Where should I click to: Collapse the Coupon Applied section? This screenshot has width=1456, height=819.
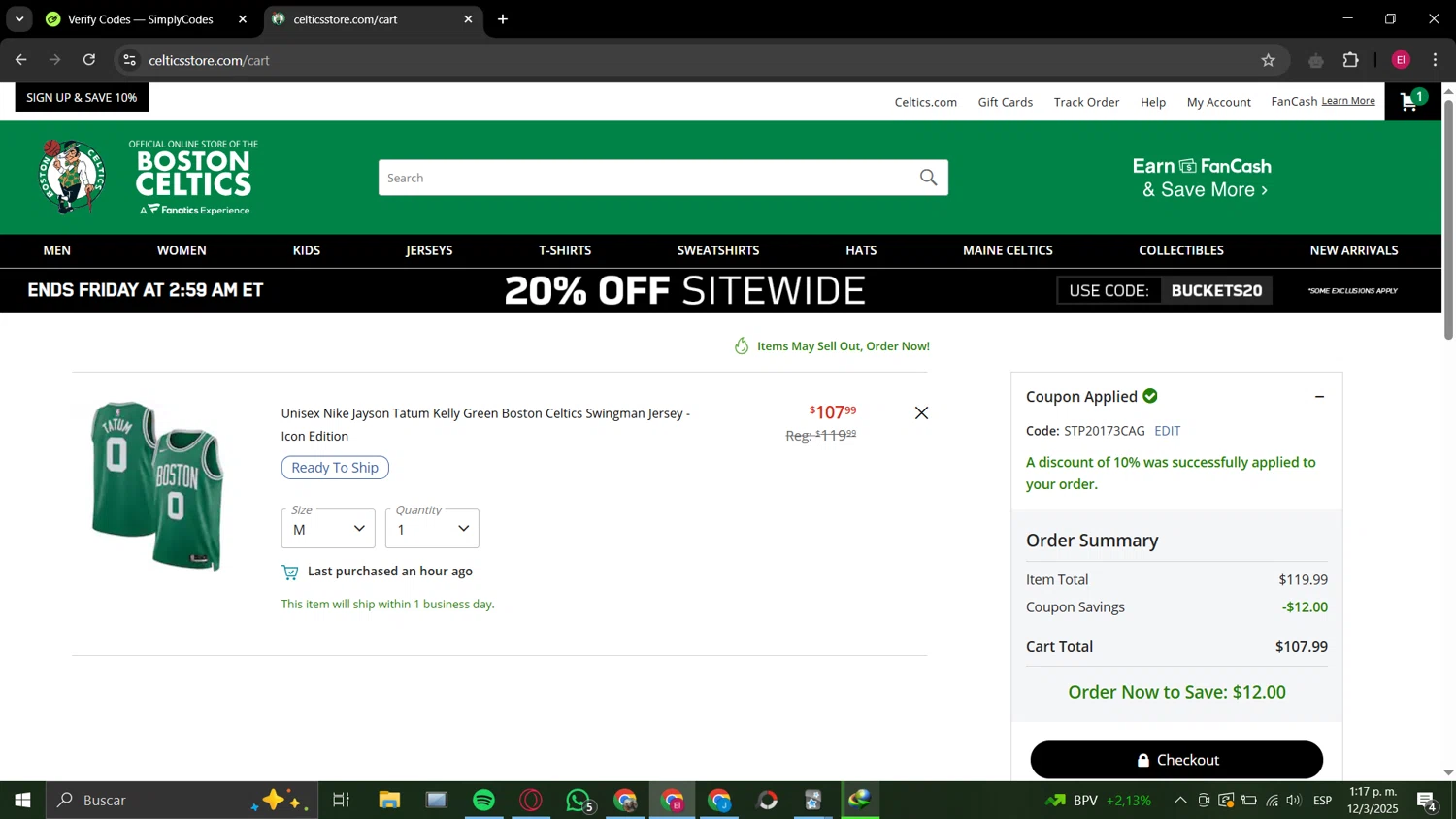pos(1319,397)
